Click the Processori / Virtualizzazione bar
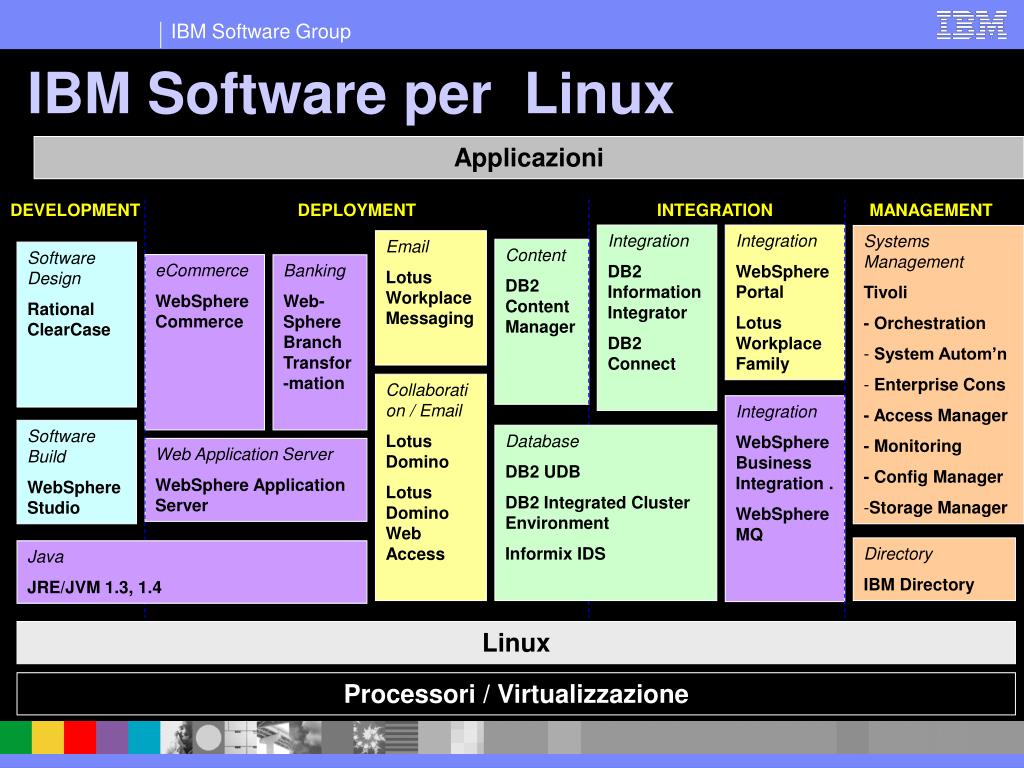Screen dimensions: 1024x768 (x=516, y=694)
